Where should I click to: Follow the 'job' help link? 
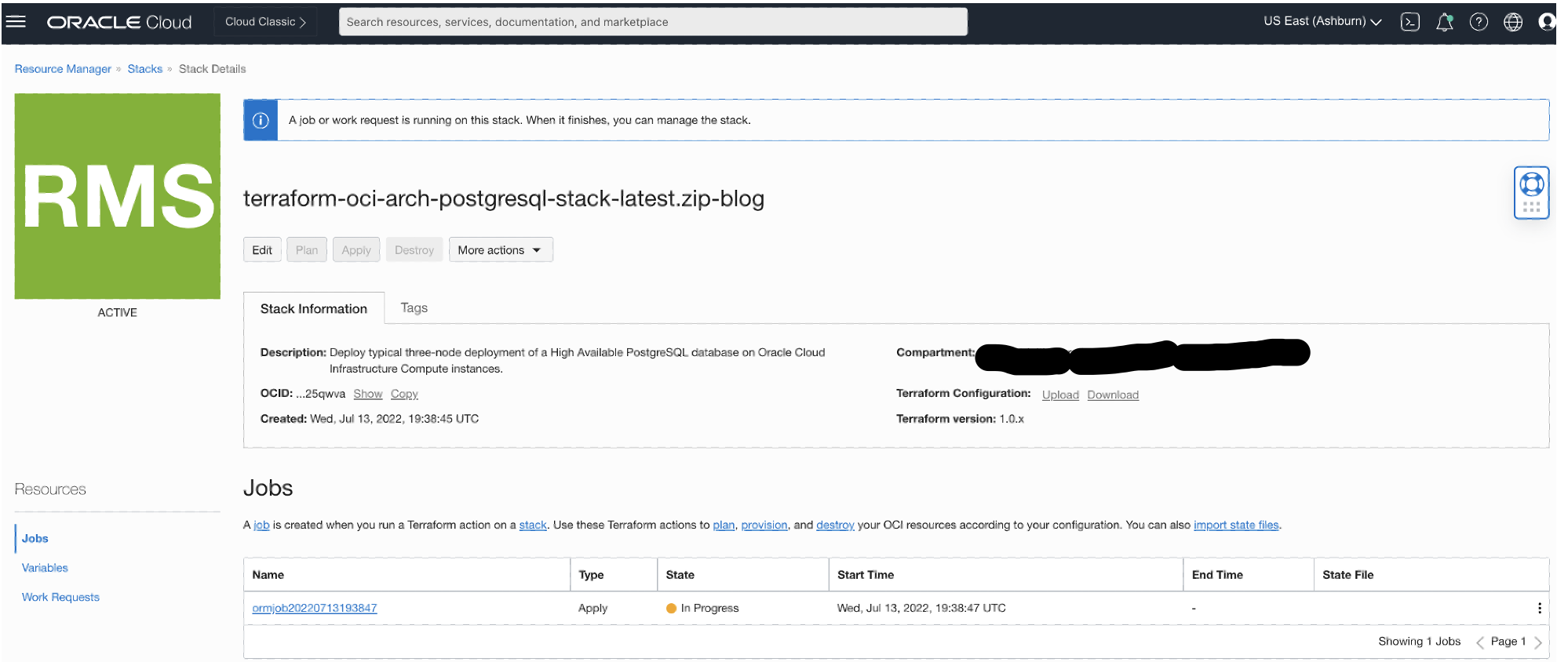[261, 525]
